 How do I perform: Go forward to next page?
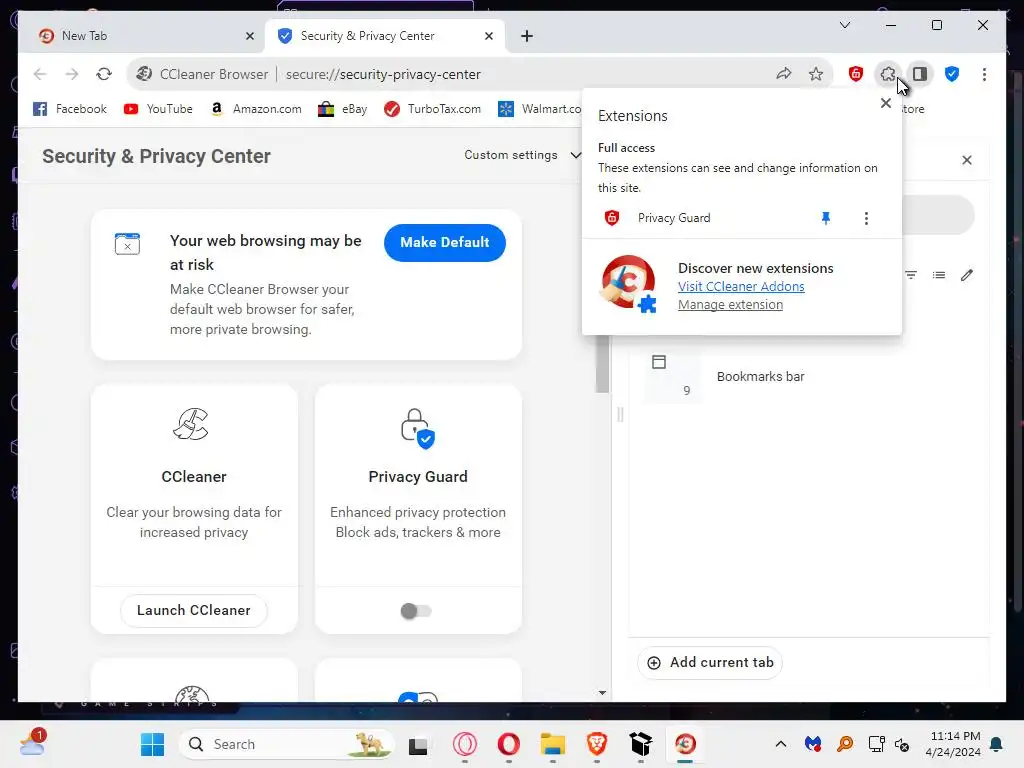coord(72,74)
